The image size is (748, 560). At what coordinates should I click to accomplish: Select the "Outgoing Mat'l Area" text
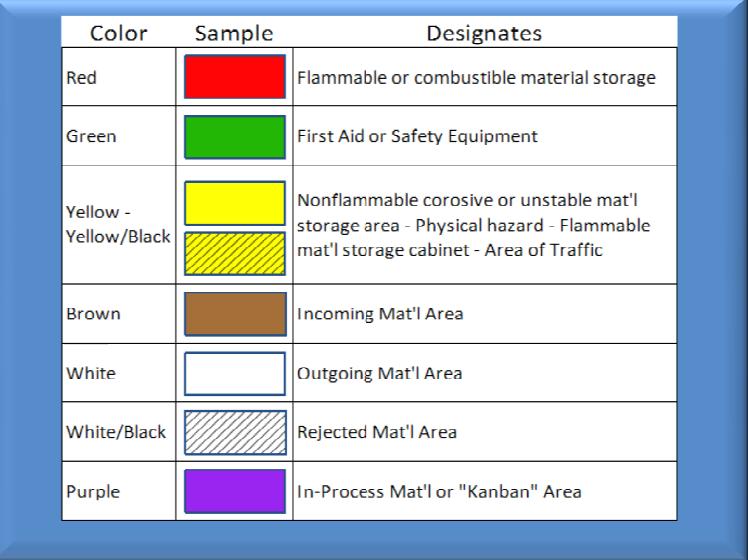point(380,373)
